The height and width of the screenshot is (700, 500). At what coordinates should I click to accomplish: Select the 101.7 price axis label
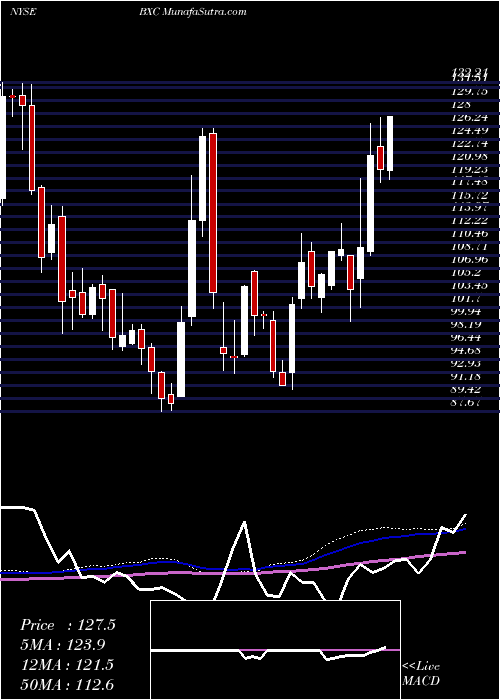[467, 298]
